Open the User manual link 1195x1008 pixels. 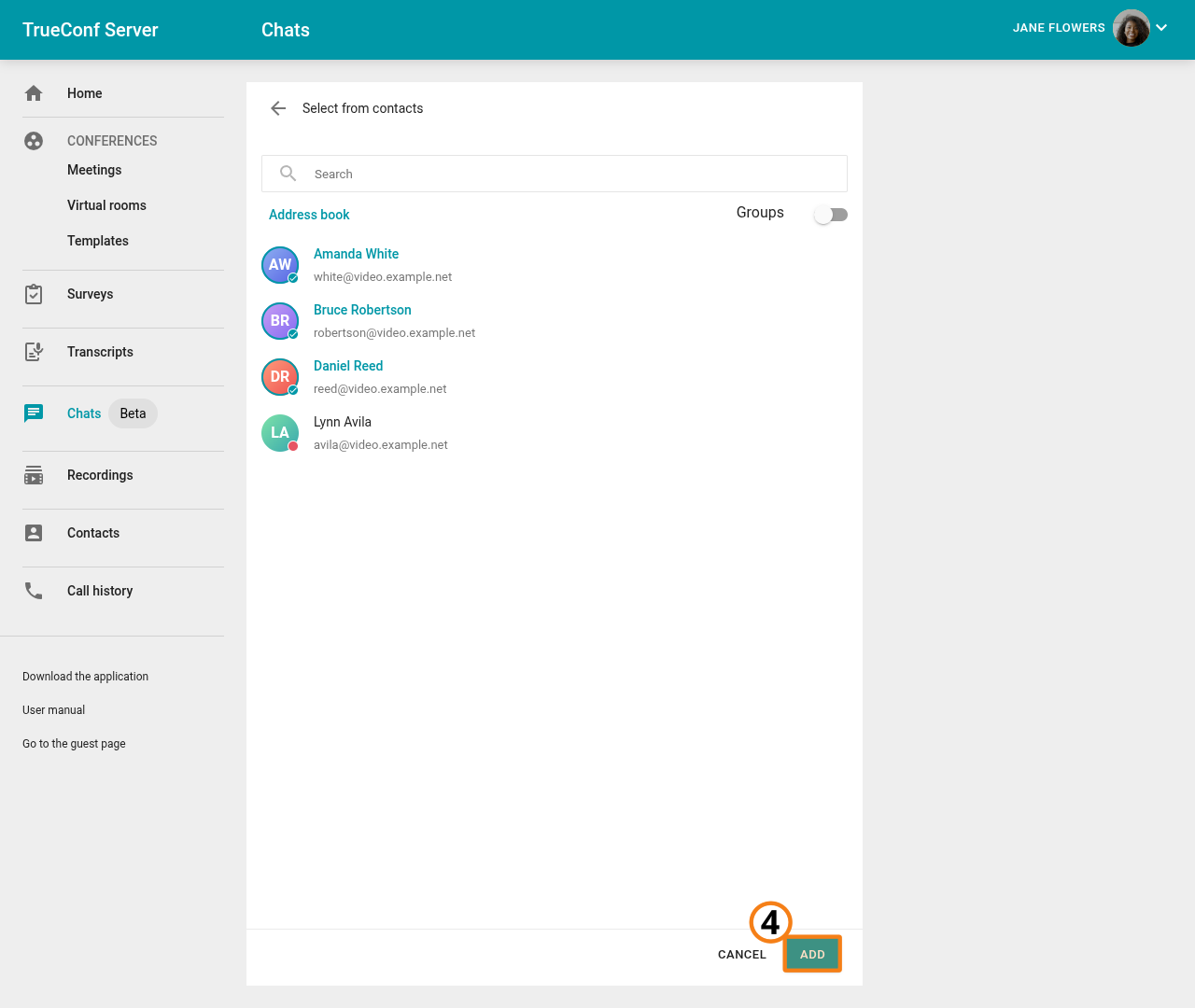(53, 710)
